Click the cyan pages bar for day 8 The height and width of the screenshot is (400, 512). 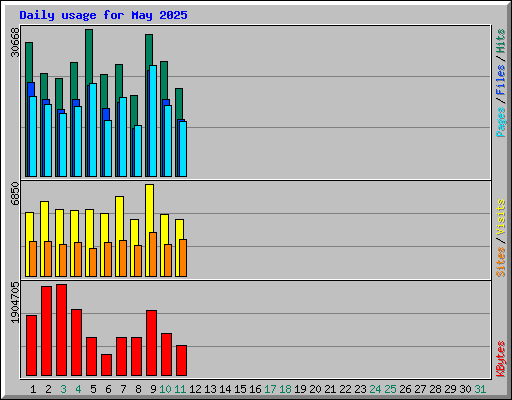pos(138,151)
